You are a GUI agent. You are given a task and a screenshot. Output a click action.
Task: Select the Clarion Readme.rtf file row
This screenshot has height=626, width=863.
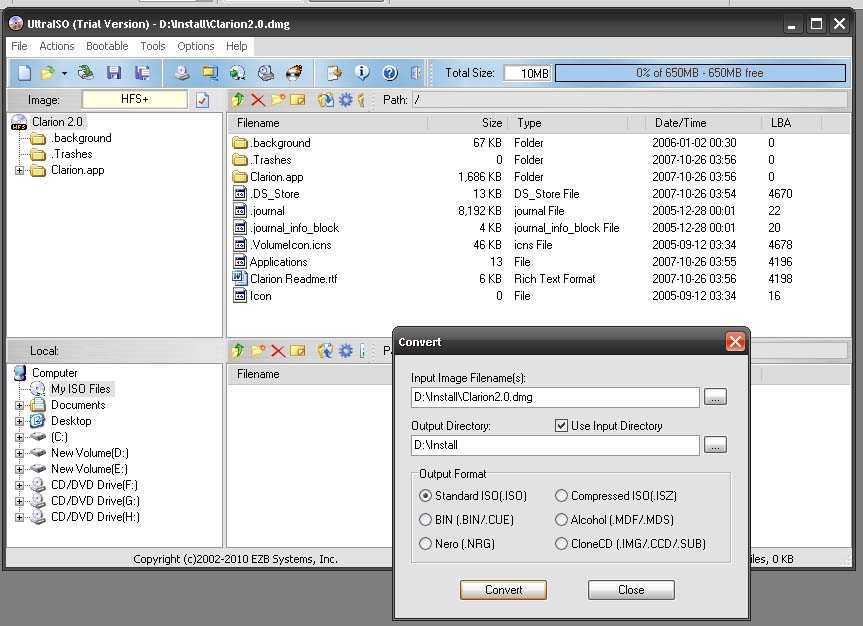pyautogui.click(x=538, y=279)
